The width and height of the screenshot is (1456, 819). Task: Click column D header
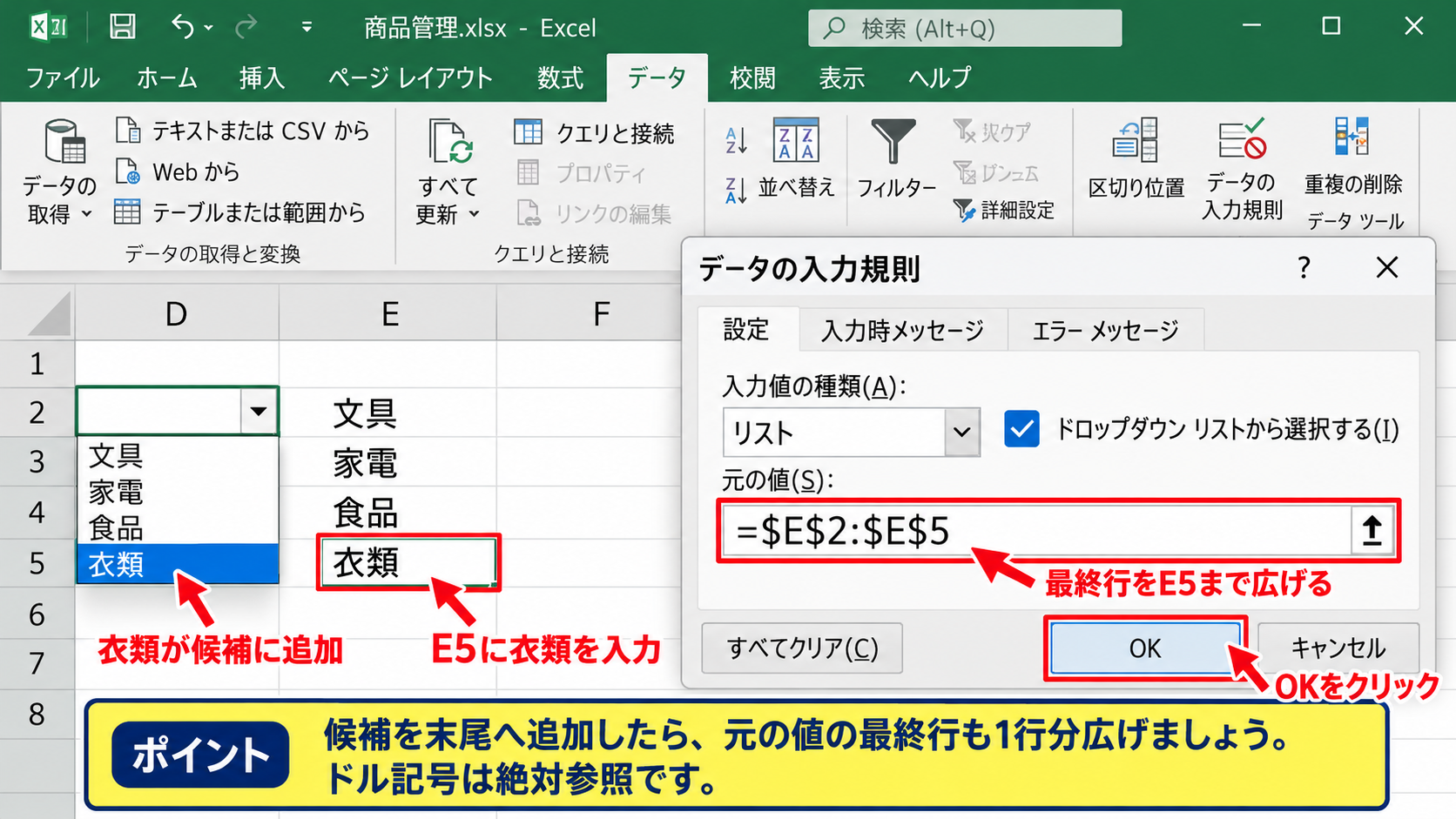click(177, 313)
